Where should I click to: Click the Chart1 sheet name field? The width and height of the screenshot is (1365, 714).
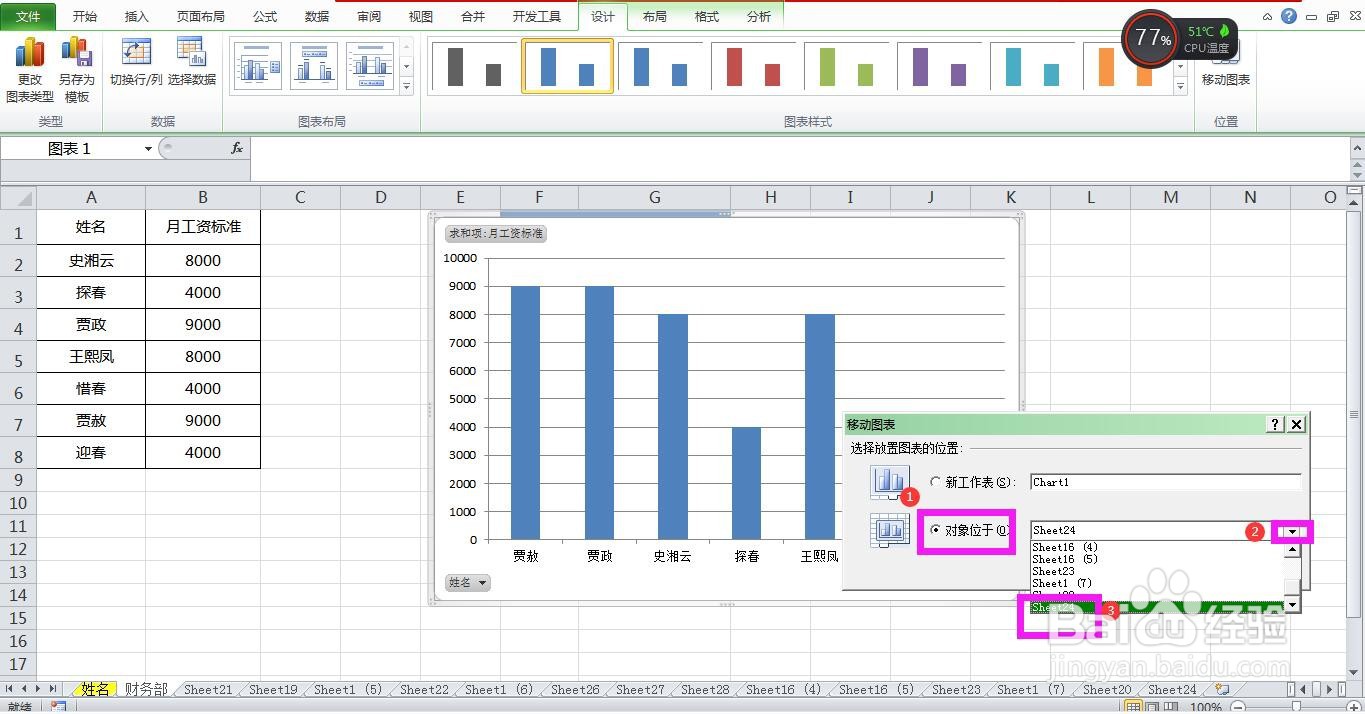coord(1165,482)
